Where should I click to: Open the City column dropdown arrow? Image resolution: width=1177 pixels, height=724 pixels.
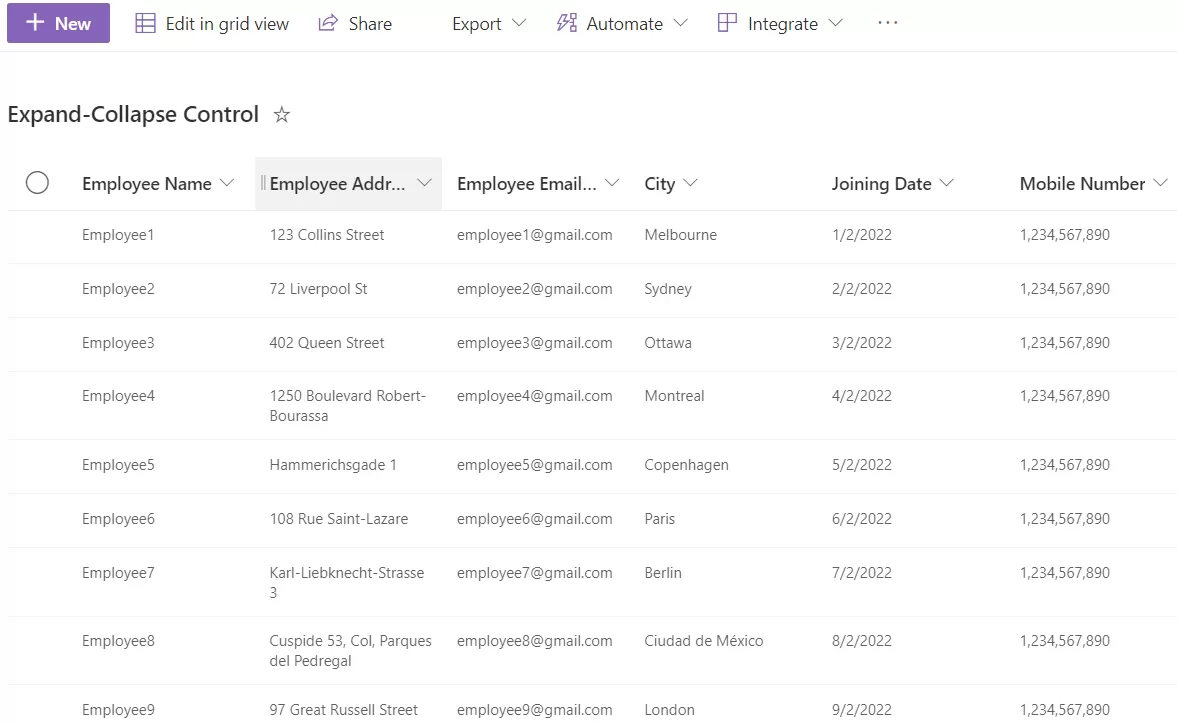pyautogui.click(x=690, y=183)
